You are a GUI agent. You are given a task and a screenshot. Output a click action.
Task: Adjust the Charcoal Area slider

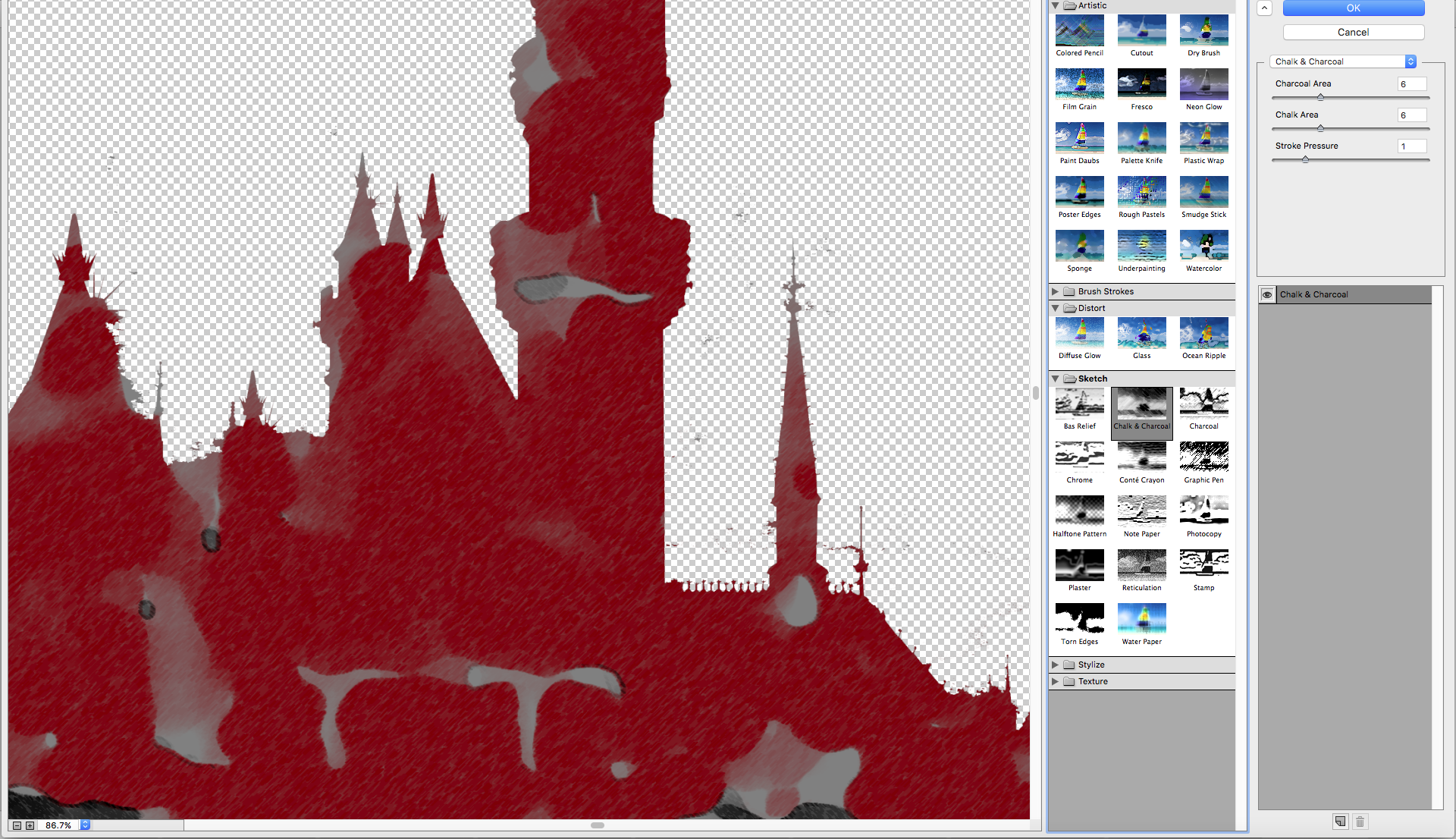[1320, 97]
